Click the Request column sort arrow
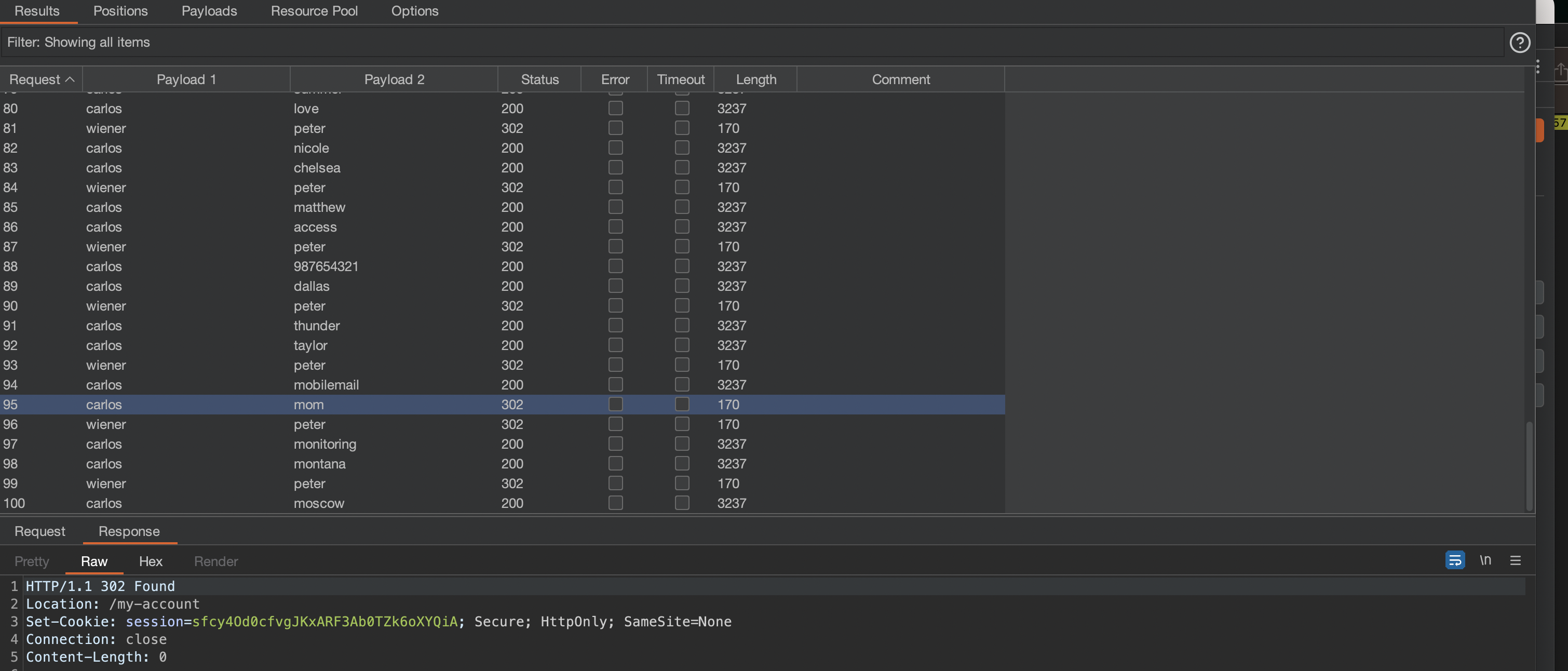 (70, 79)
